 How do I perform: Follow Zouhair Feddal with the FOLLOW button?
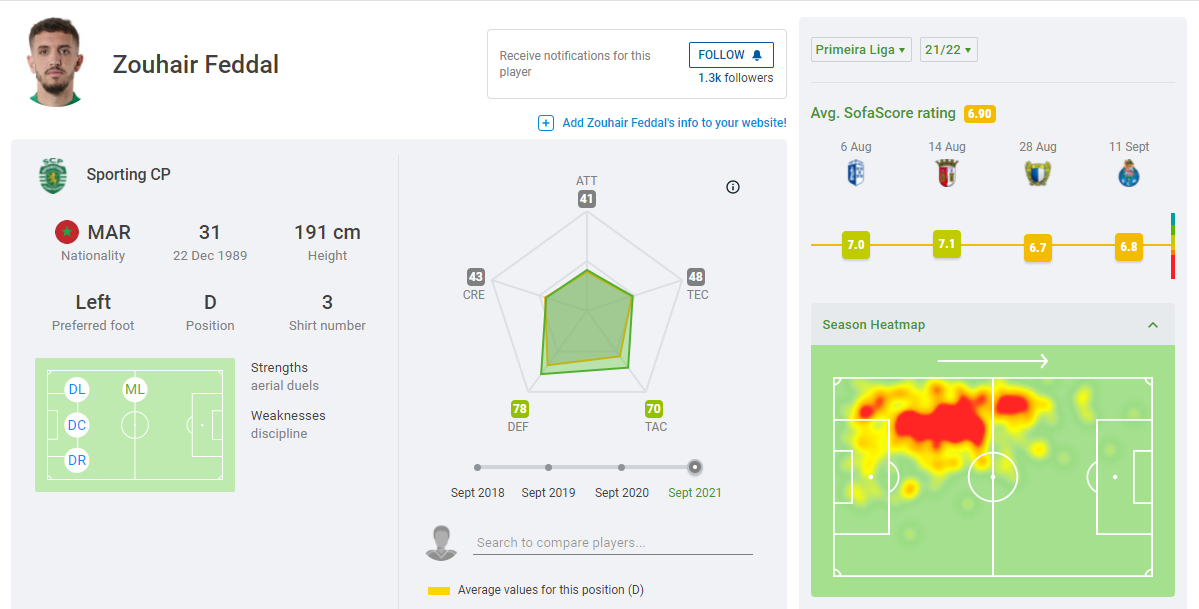coord(730,55)
